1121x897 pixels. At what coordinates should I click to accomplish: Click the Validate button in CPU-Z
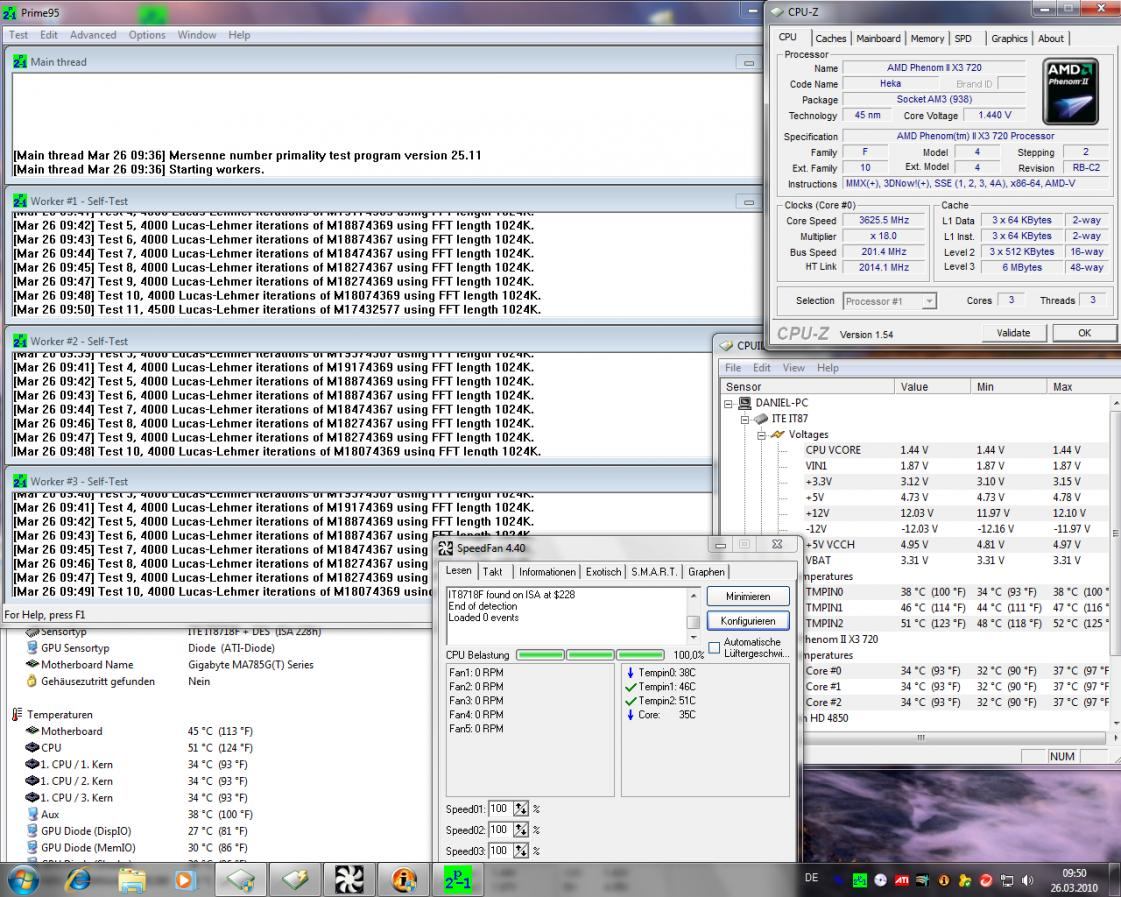[1013, 333]
